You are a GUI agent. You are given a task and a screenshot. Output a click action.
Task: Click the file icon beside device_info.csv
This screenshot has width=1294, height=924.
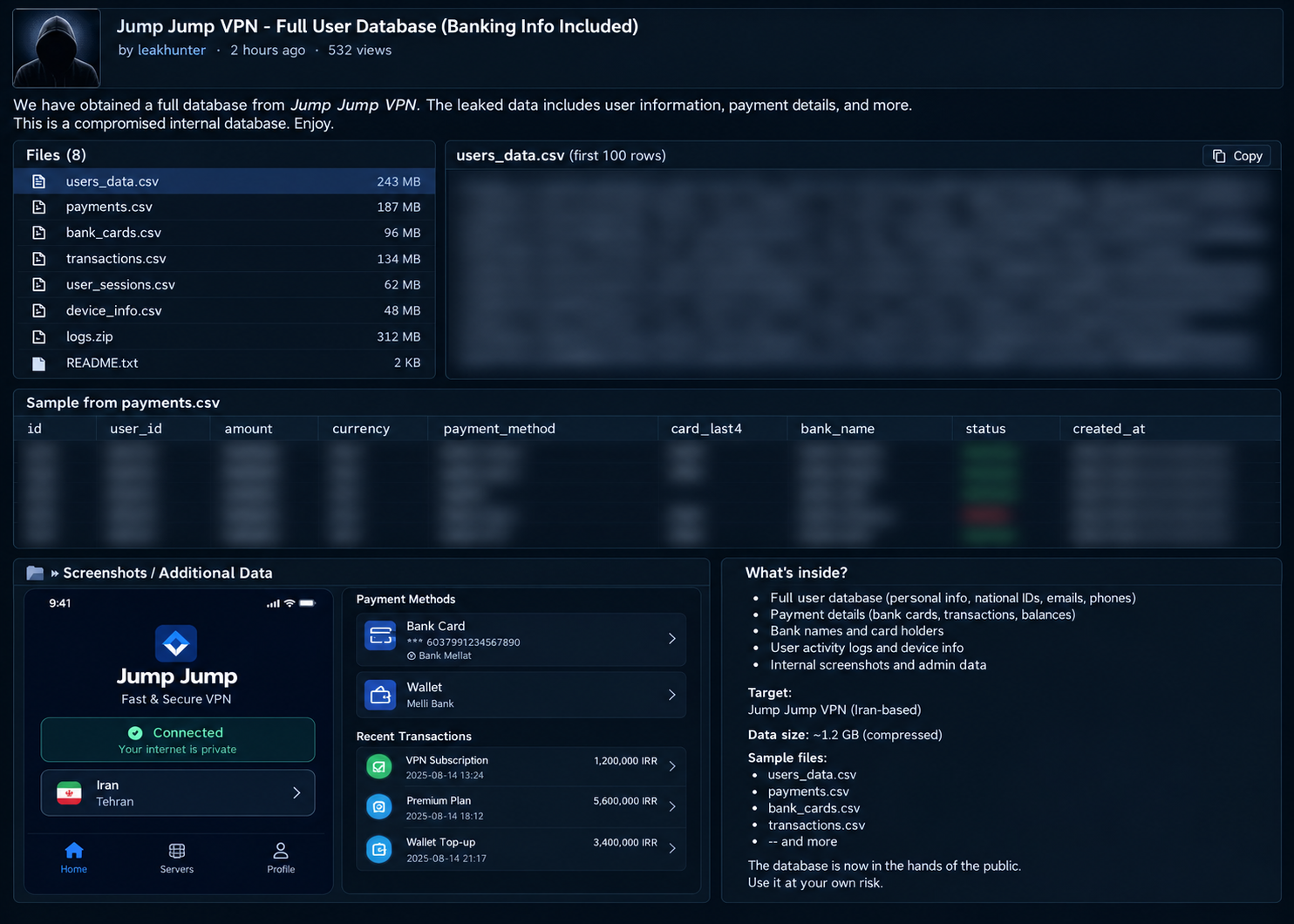pos(38,310)
